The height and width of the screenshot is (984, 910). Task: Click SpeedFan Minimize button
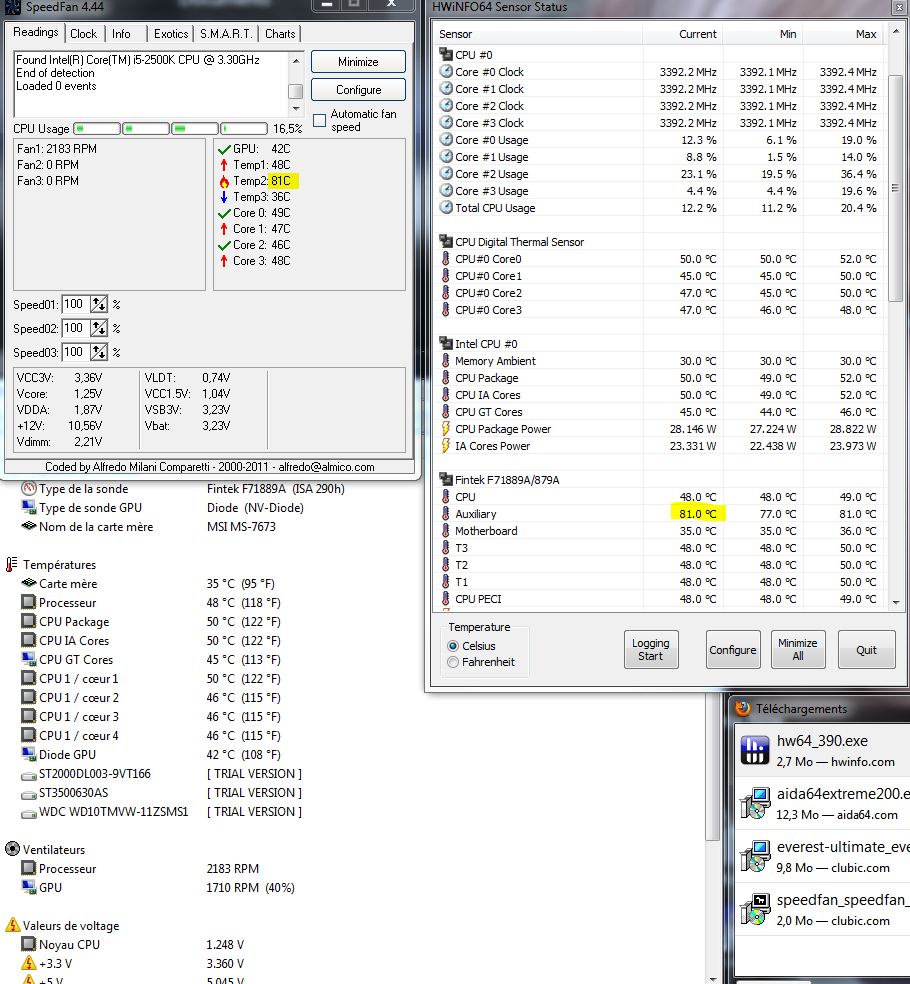(358, 62)
